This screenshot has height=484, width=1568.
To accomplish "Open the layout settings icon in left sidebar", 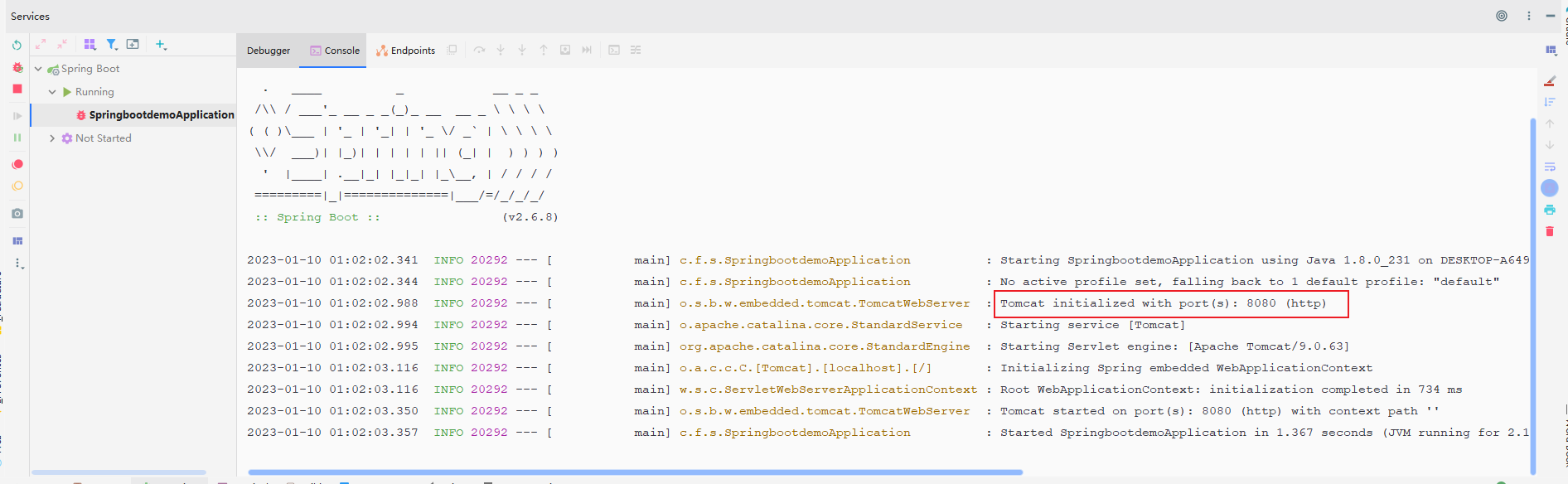I will (17, 241).
